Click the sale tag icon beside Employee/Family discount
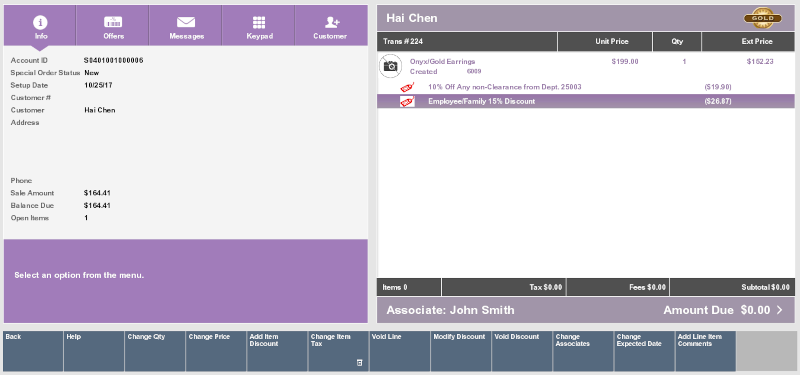 pyautogui.click(x=407, y=102)
